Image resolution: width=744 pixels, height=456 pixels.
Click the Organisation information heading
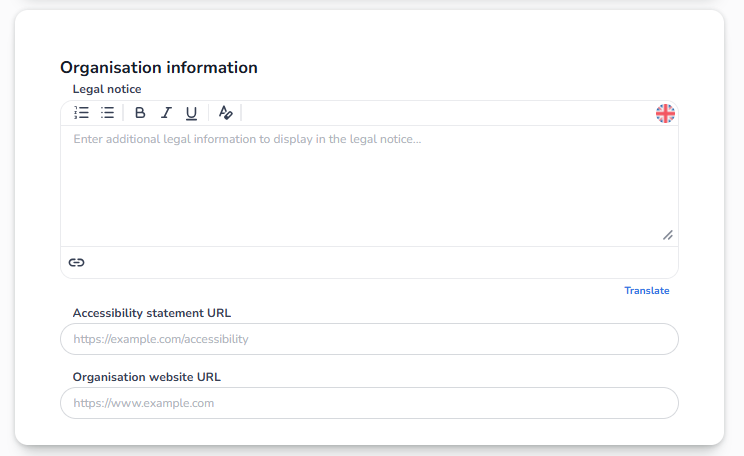[x=159, y=67]
